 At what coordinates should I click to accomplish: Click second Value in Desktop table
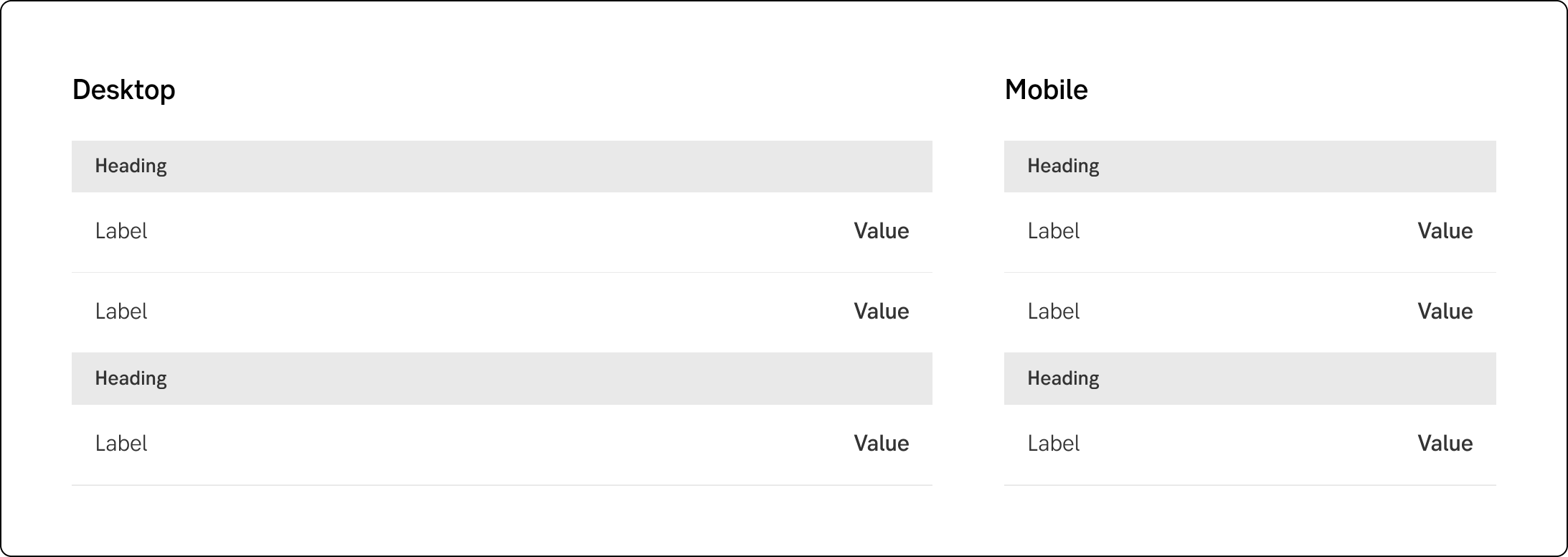point(881,312)
